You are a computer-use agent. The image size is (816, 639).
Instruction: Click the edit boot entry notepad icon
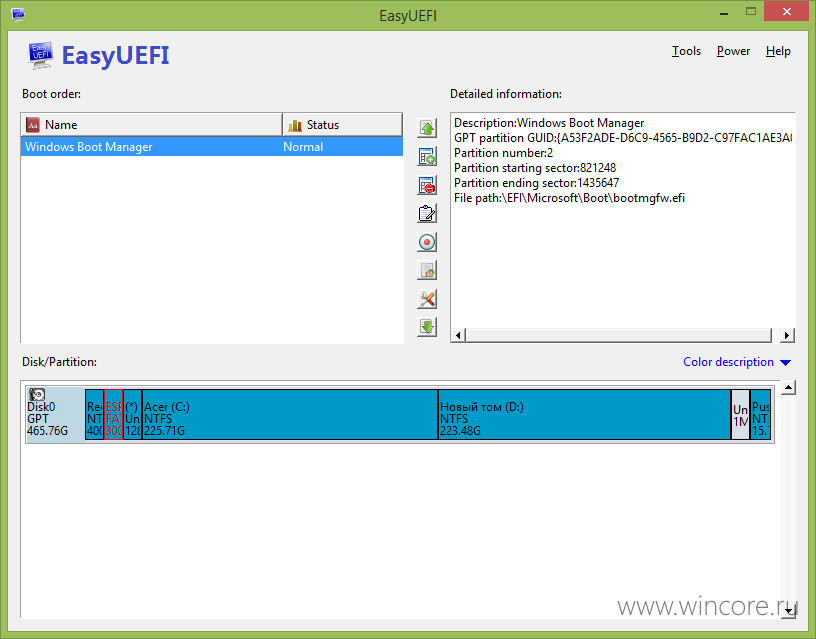pos(427,213)
